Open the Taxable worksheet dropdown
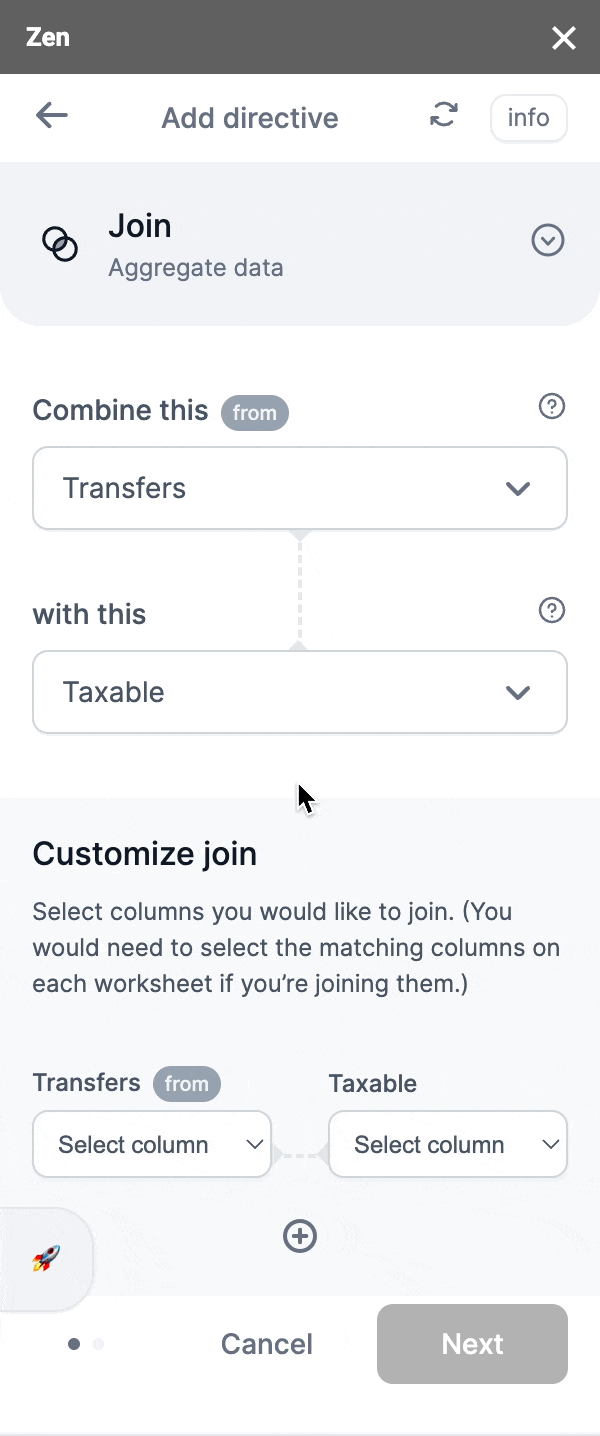 pos(299,692)
